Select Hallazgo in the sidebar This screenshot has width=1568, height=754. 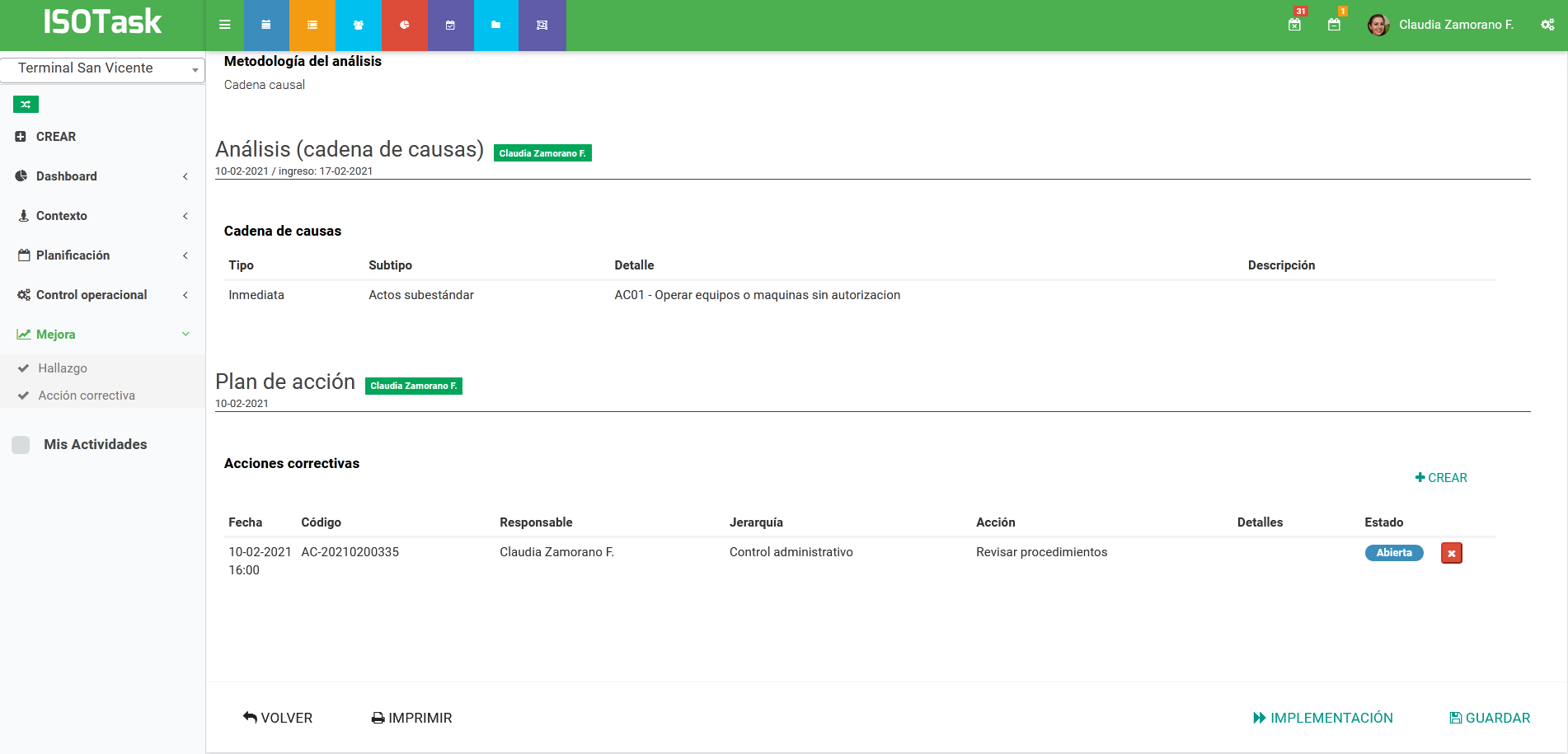pyautogui.click(x=63, y=368)
